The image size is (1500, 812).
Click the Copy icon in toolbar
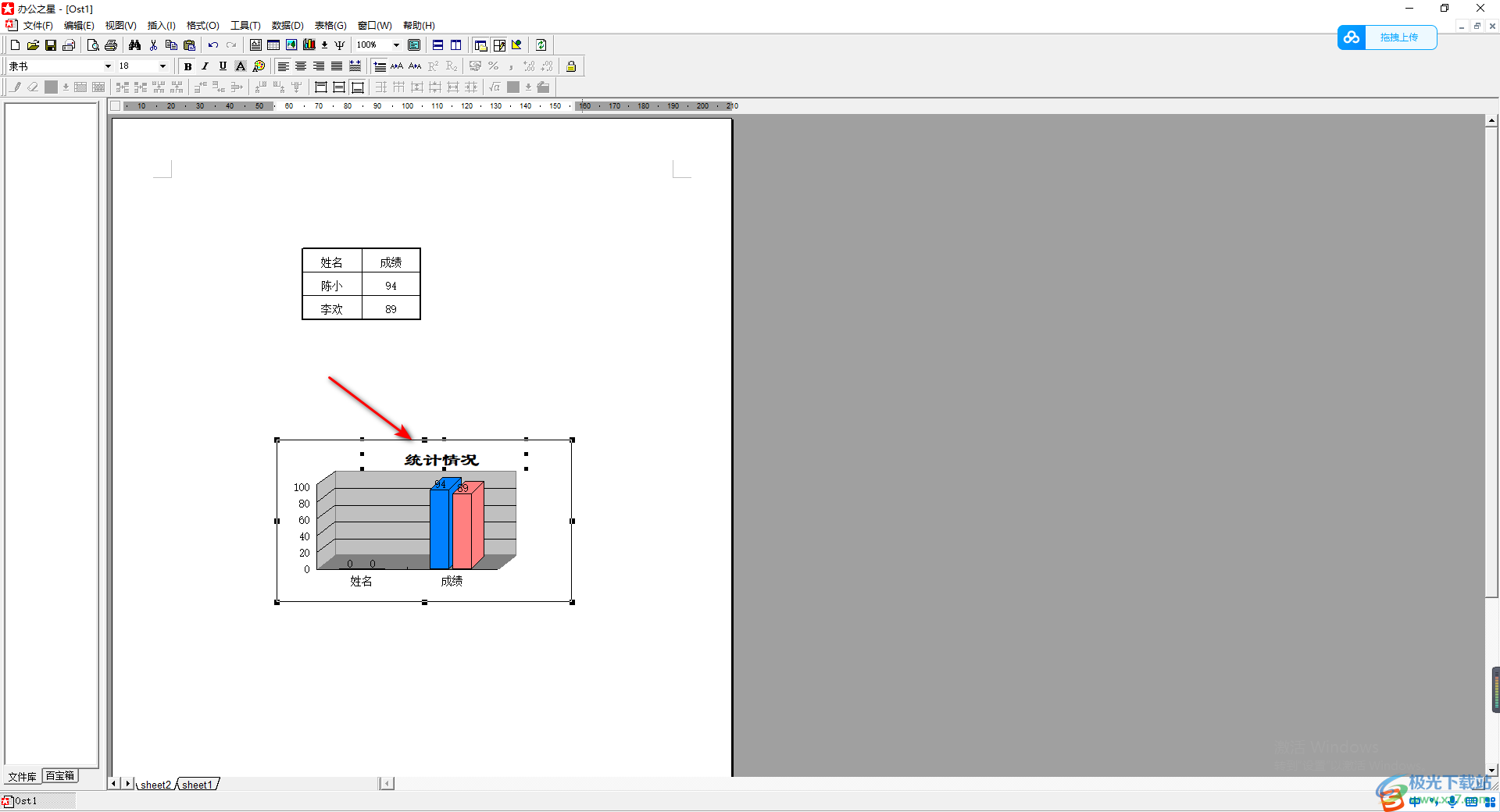pyautogui.click(x=171, y=45)
